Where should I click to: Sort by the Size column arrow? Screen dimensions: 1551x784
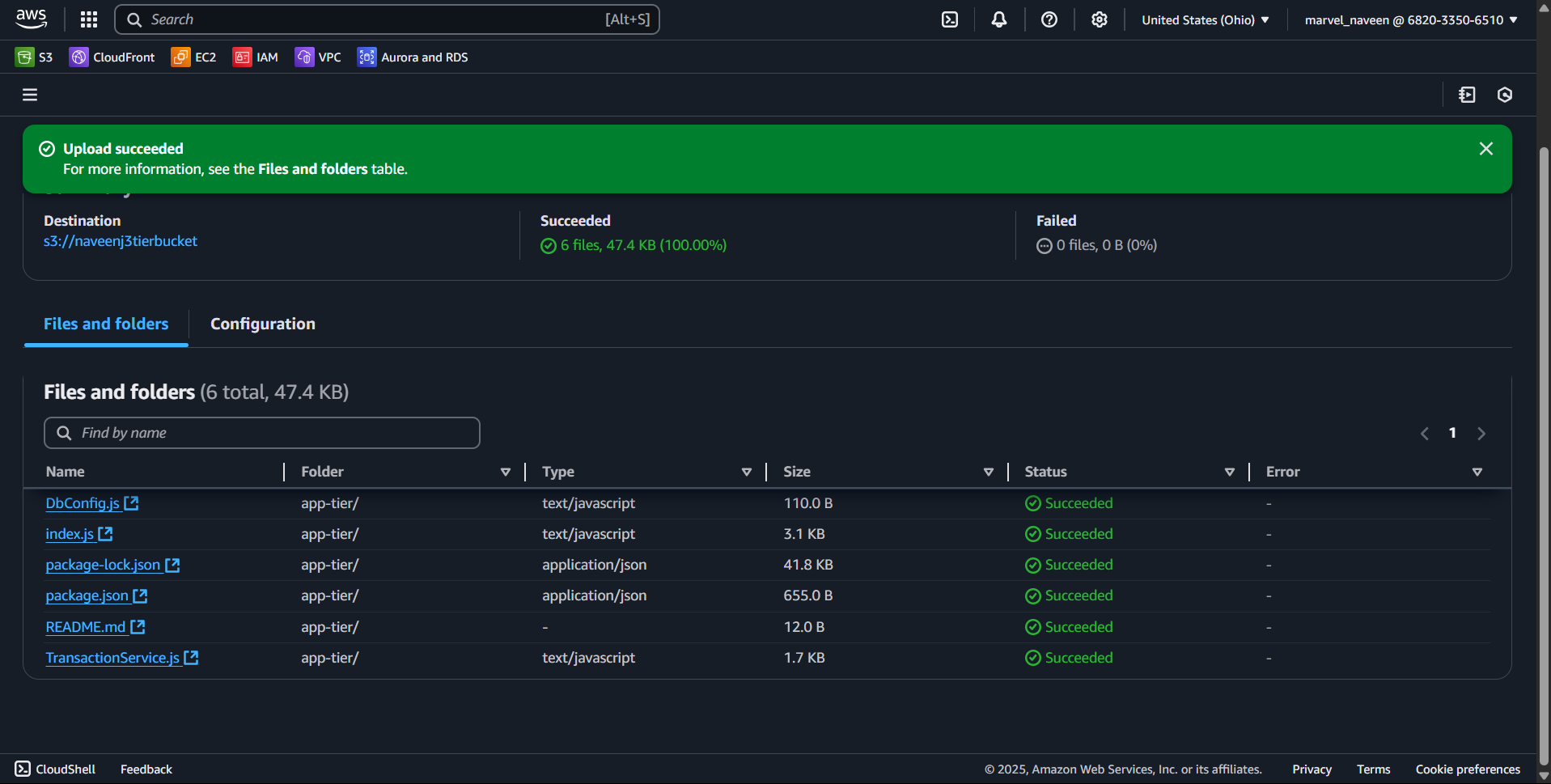click(x=989, y=472)
